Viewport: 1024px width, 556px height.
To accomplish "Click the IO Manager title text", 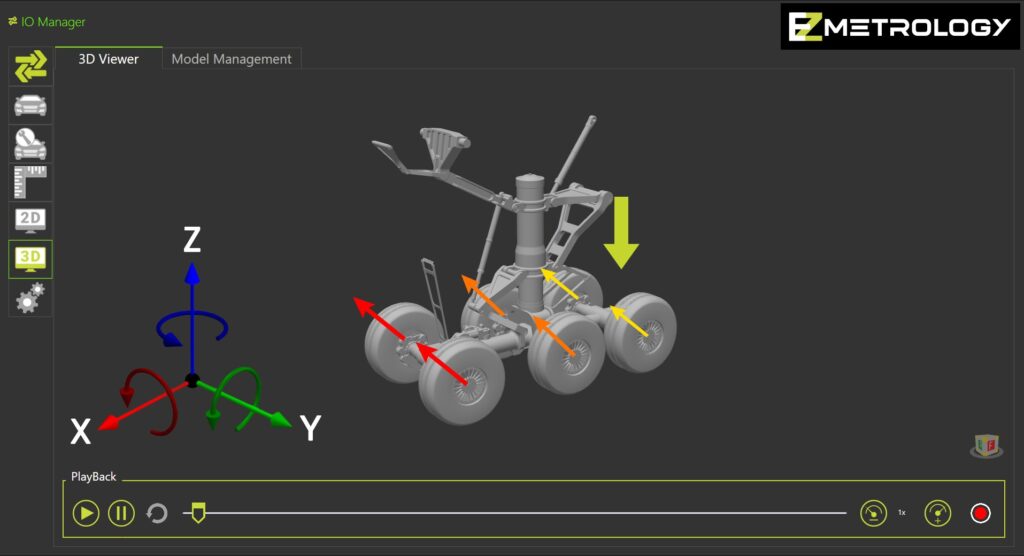I will tap(53, 22).
